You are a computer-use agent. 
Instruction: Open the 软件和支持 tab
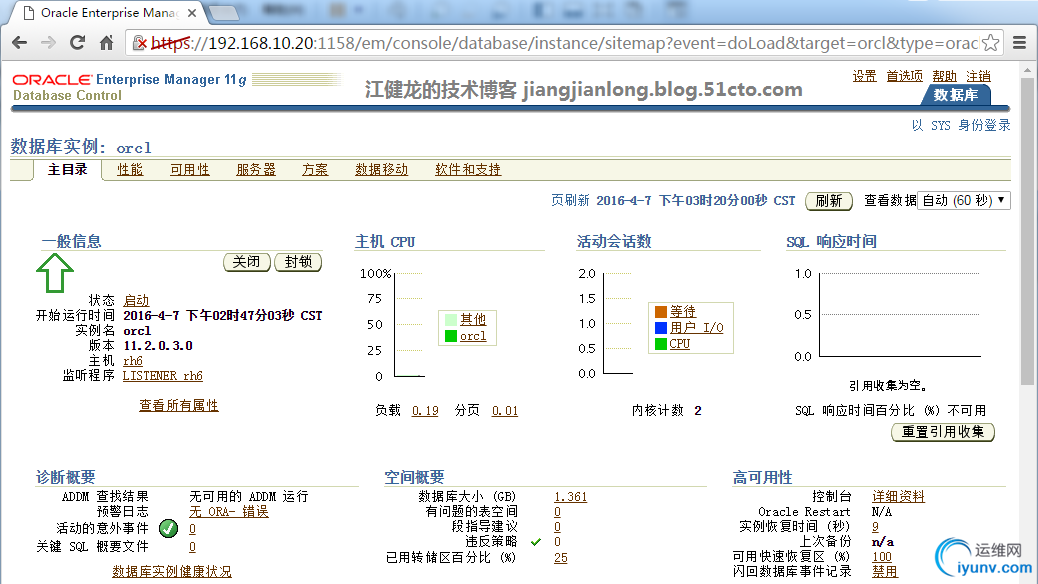pos(468,170)
